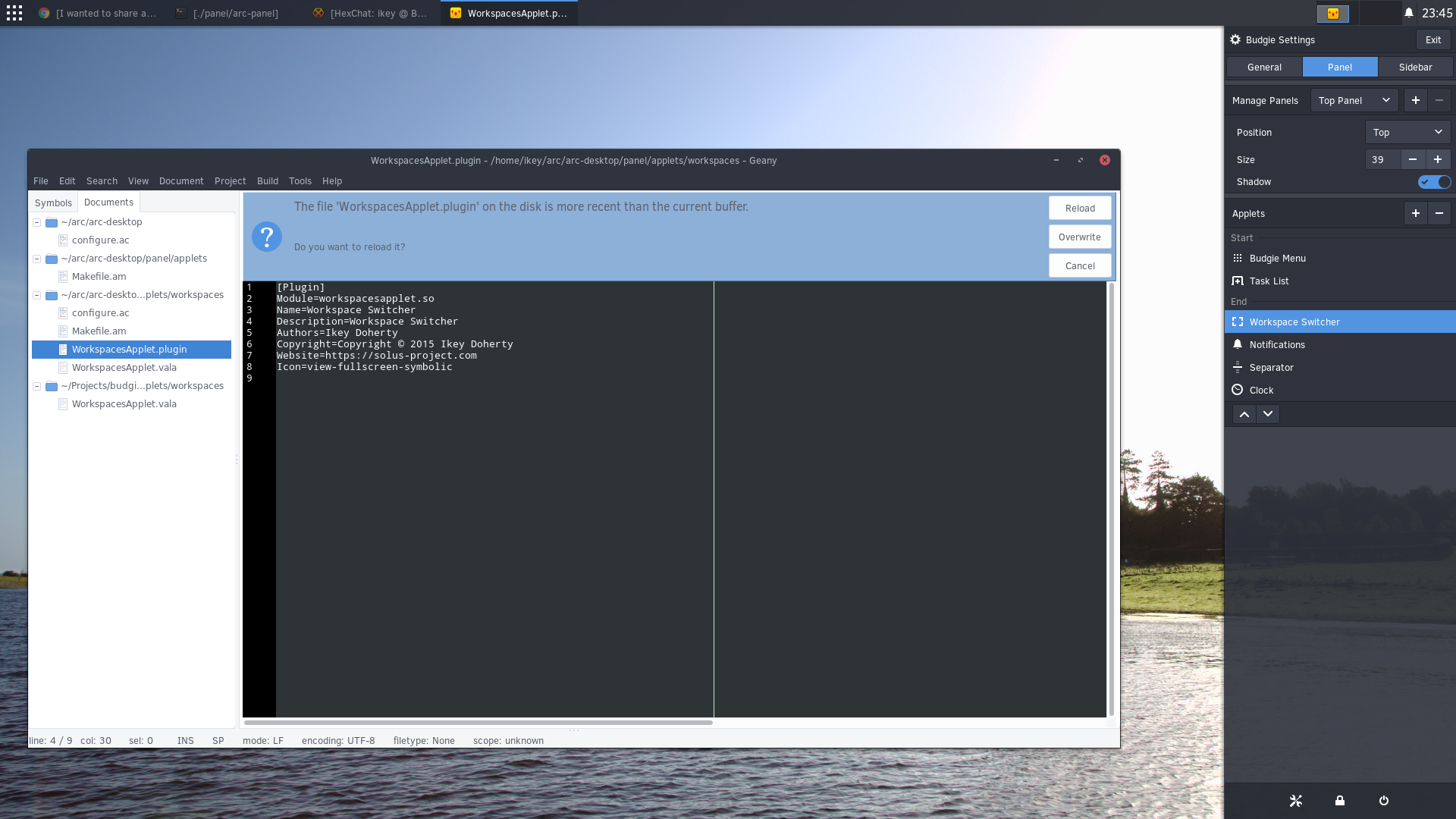
Task: Collapse the ~/arc/arc-desktop folder
Action: click(x=36, y=222)
